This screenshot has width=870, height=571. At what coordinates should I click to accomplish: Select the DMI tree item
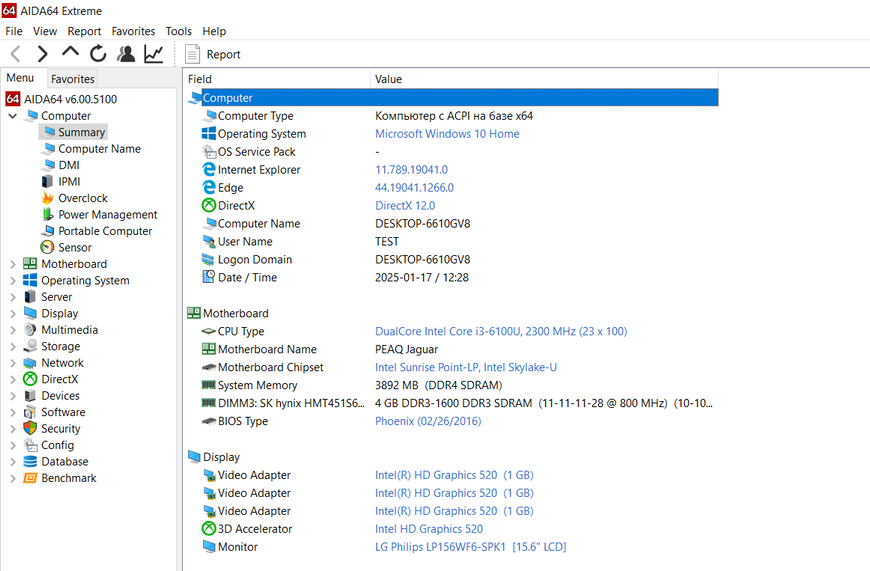(69, 165)
